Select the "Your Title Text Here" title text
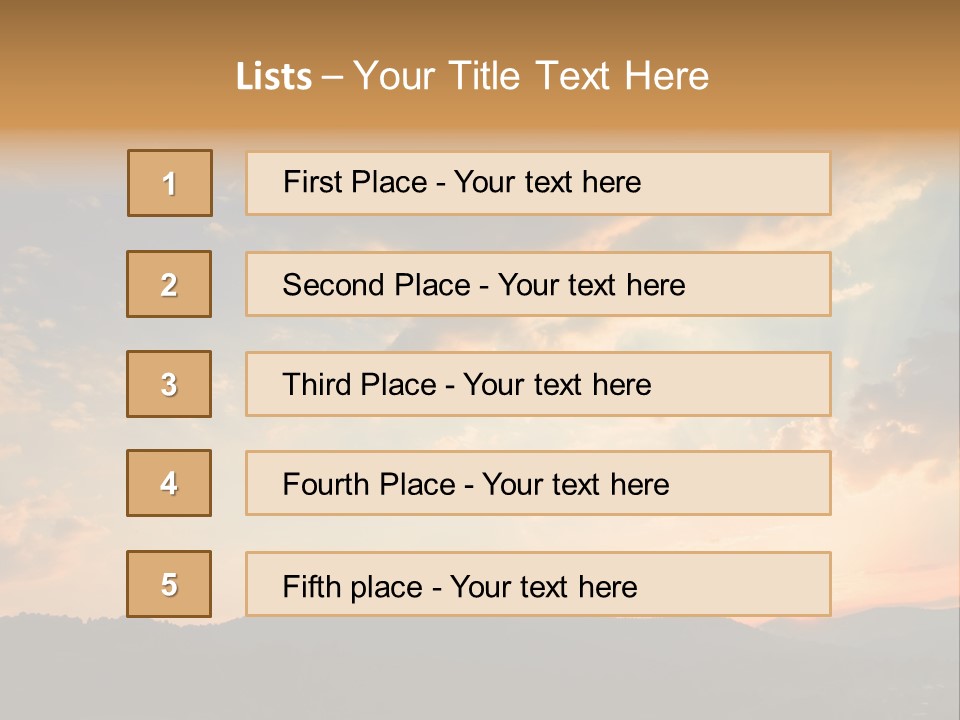This screenshot has width=960, height=720. (531, 76)
